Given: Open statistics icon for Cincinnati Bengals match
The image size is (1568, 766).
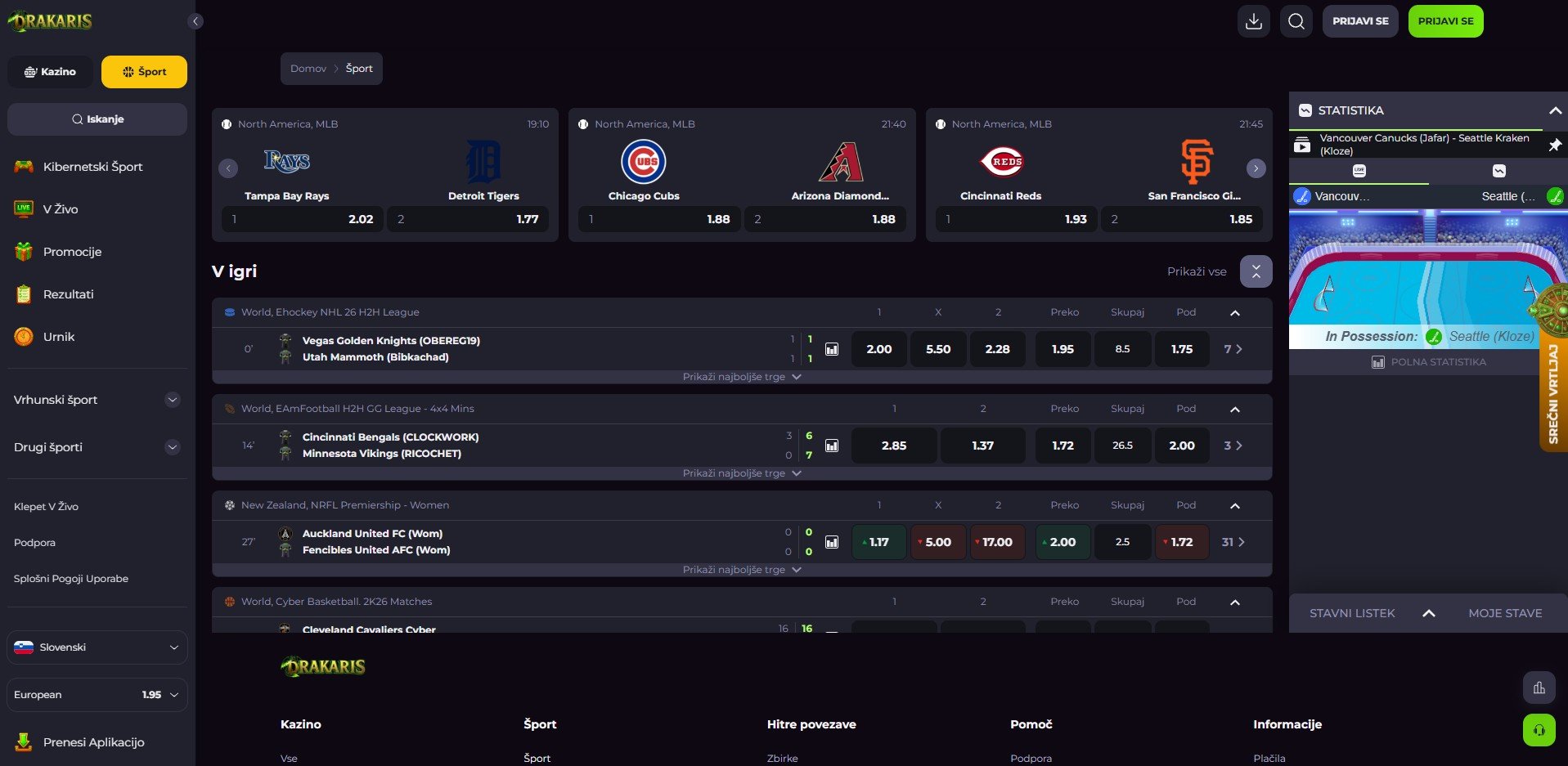Looking at the screenshot, I should coord(832,446).
